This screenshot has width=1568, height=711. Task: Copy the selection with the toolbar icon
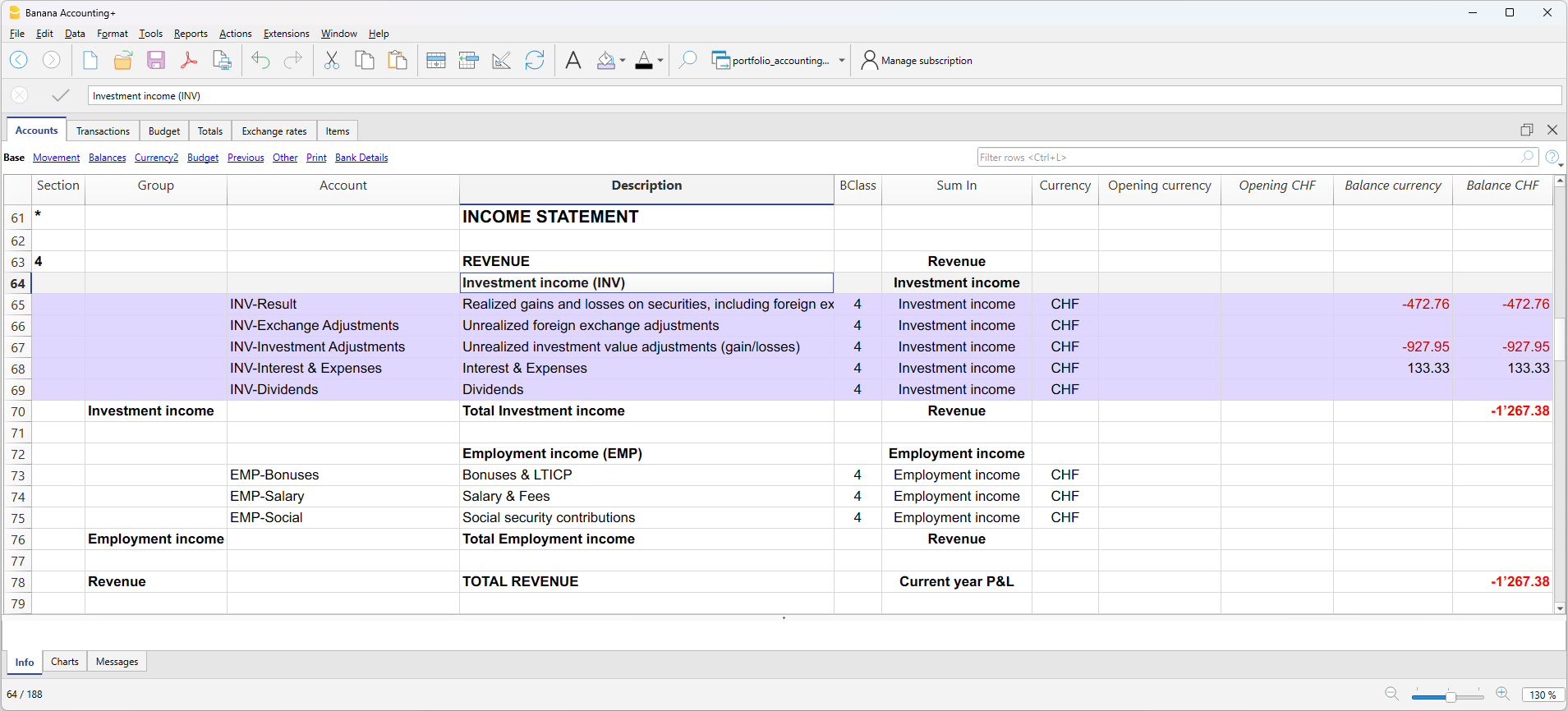tap(365, 60)
